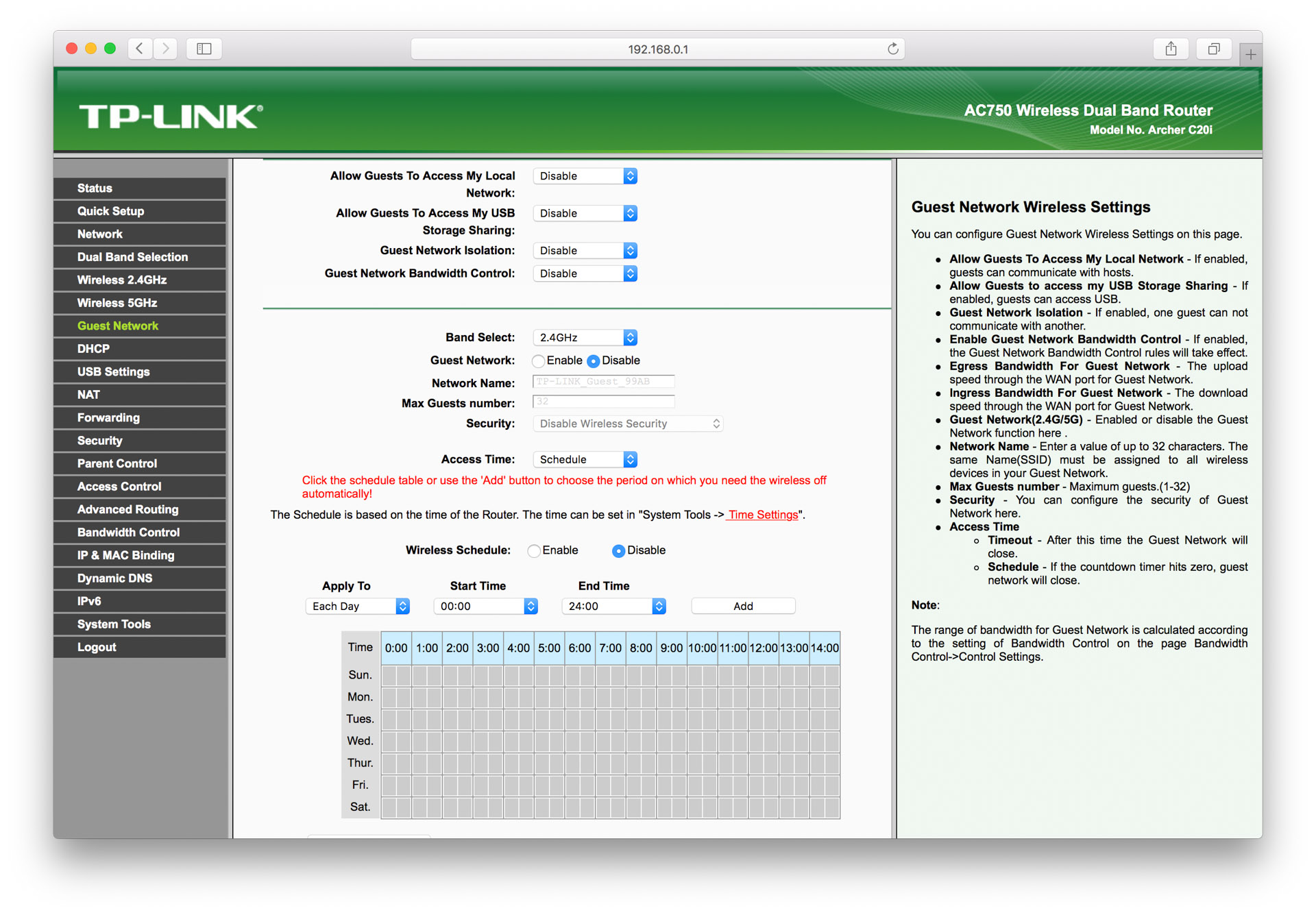1316x915 pixels.
Task: Click the Max Guests number field
Action: 603,402
